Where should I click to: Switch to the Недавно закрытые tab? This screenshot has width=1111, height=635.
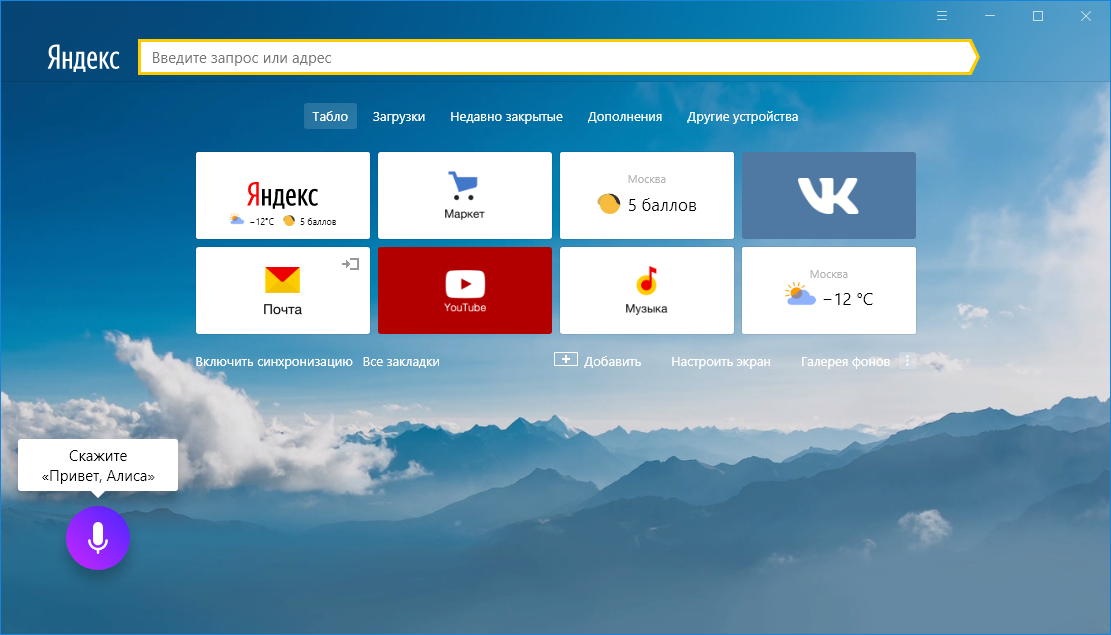pyautogui.click(x=504, y=116)
